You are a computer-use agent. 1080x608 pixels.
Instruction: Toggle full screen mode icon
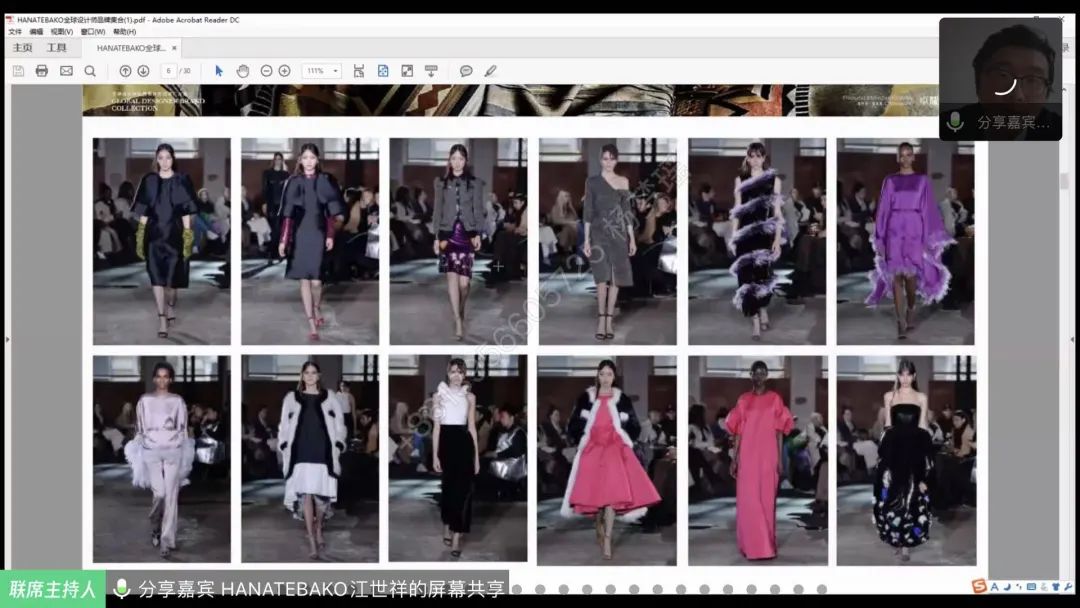click(407, 71)
